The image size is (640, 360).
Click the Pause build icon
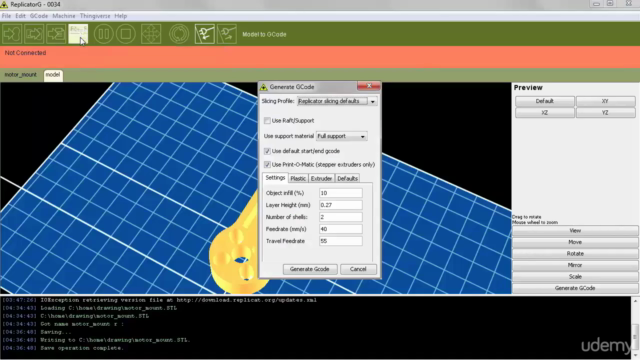point(104,34)
